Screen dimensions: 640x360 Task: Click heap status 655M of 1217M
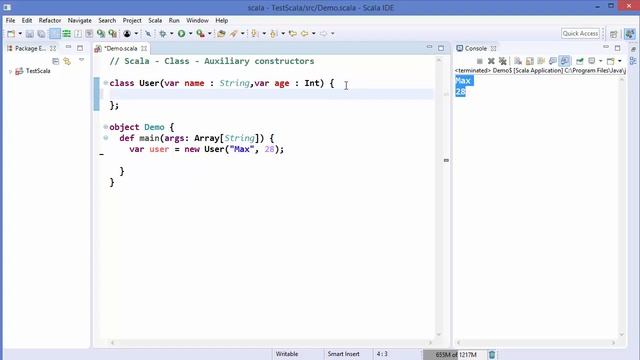pos(455,355)
